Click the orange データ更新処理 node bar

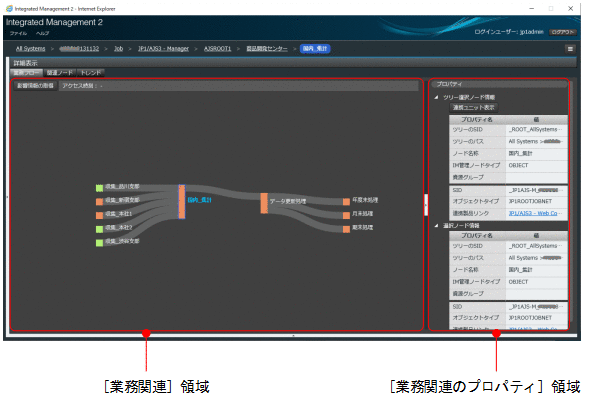pos(264,203)
